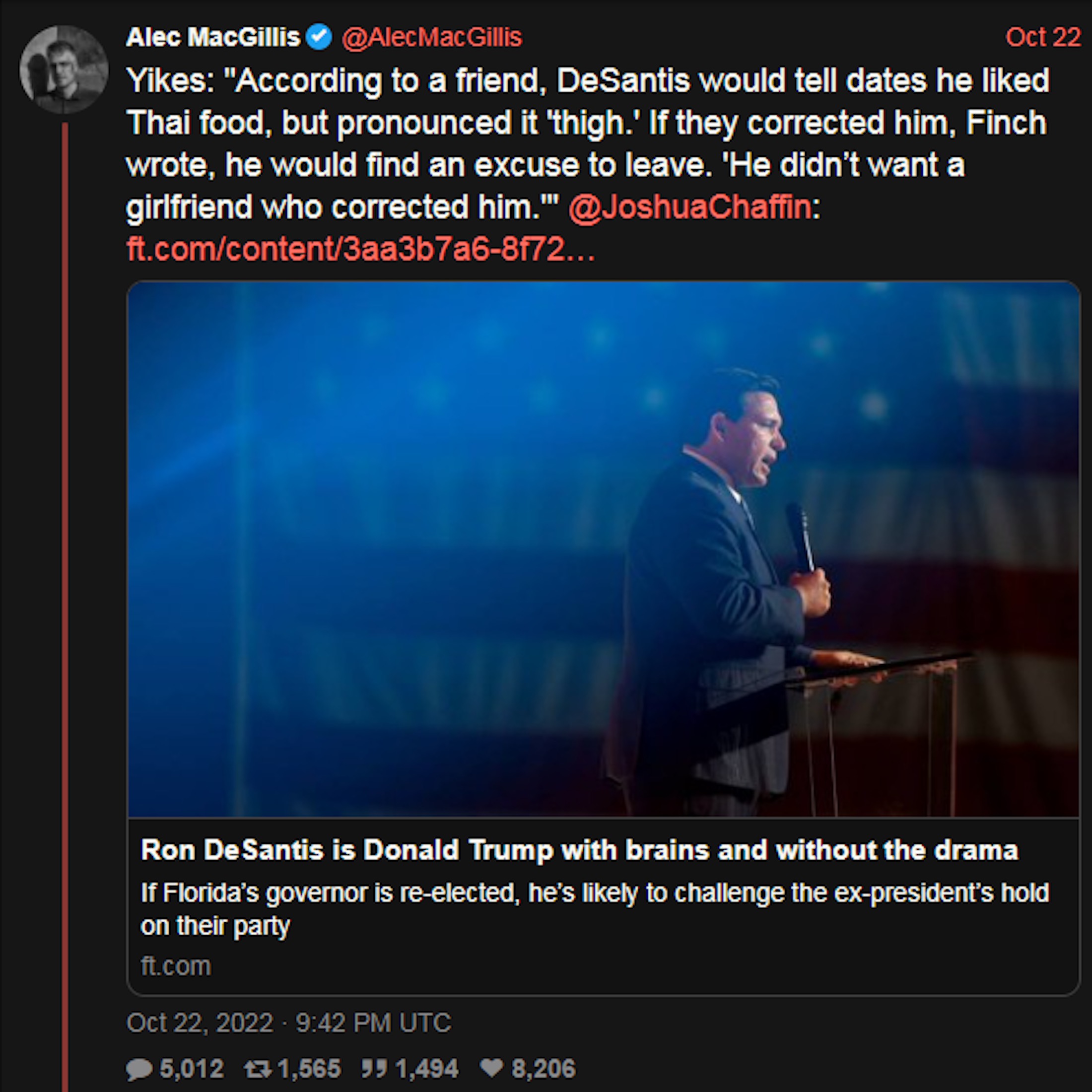Click the heart like icon
The width and height of the screenshot is (1092, 1092).
pos(491,1068)
